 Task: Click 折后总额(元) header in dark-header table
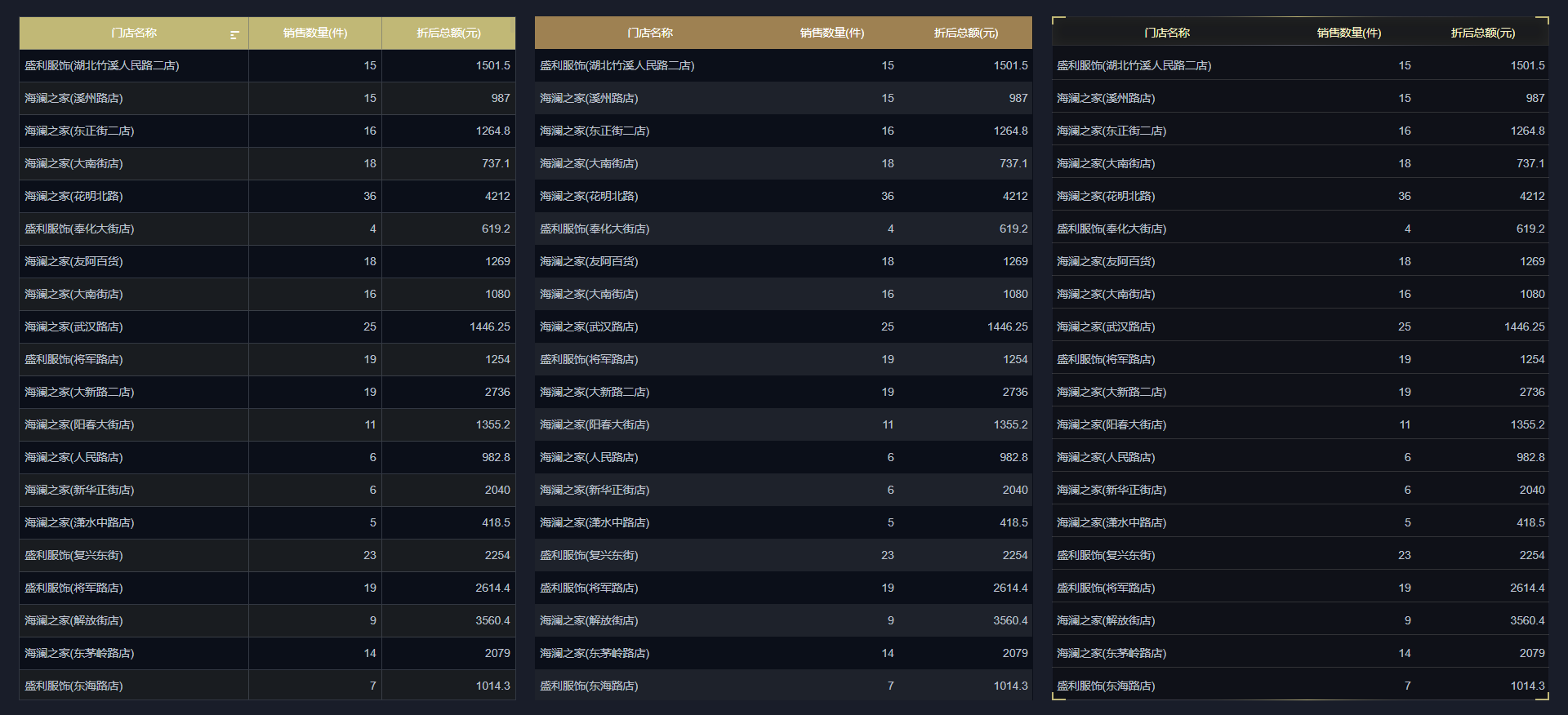(x=1482, y=33)
